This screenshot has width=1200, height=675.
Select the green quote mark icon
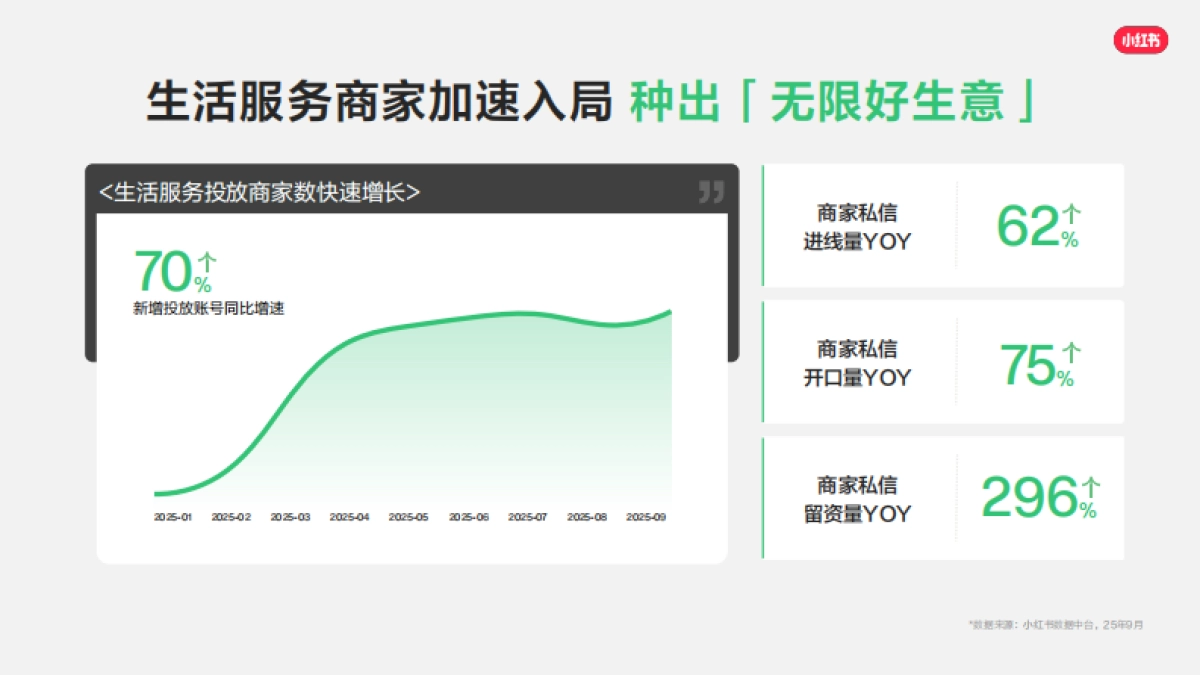[x=710, y=192]
